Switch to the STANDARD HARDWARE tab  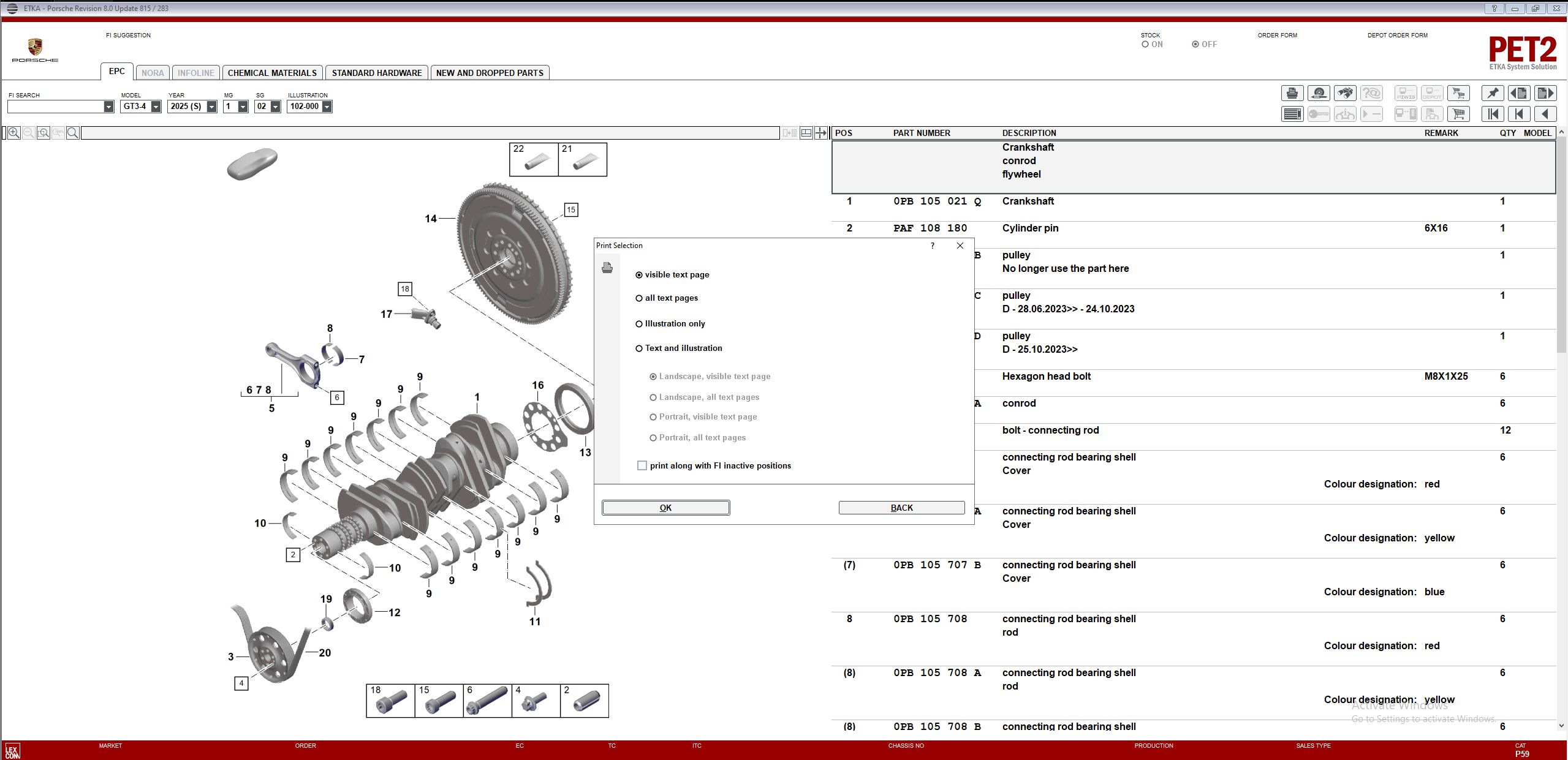(x=377, y=72)
